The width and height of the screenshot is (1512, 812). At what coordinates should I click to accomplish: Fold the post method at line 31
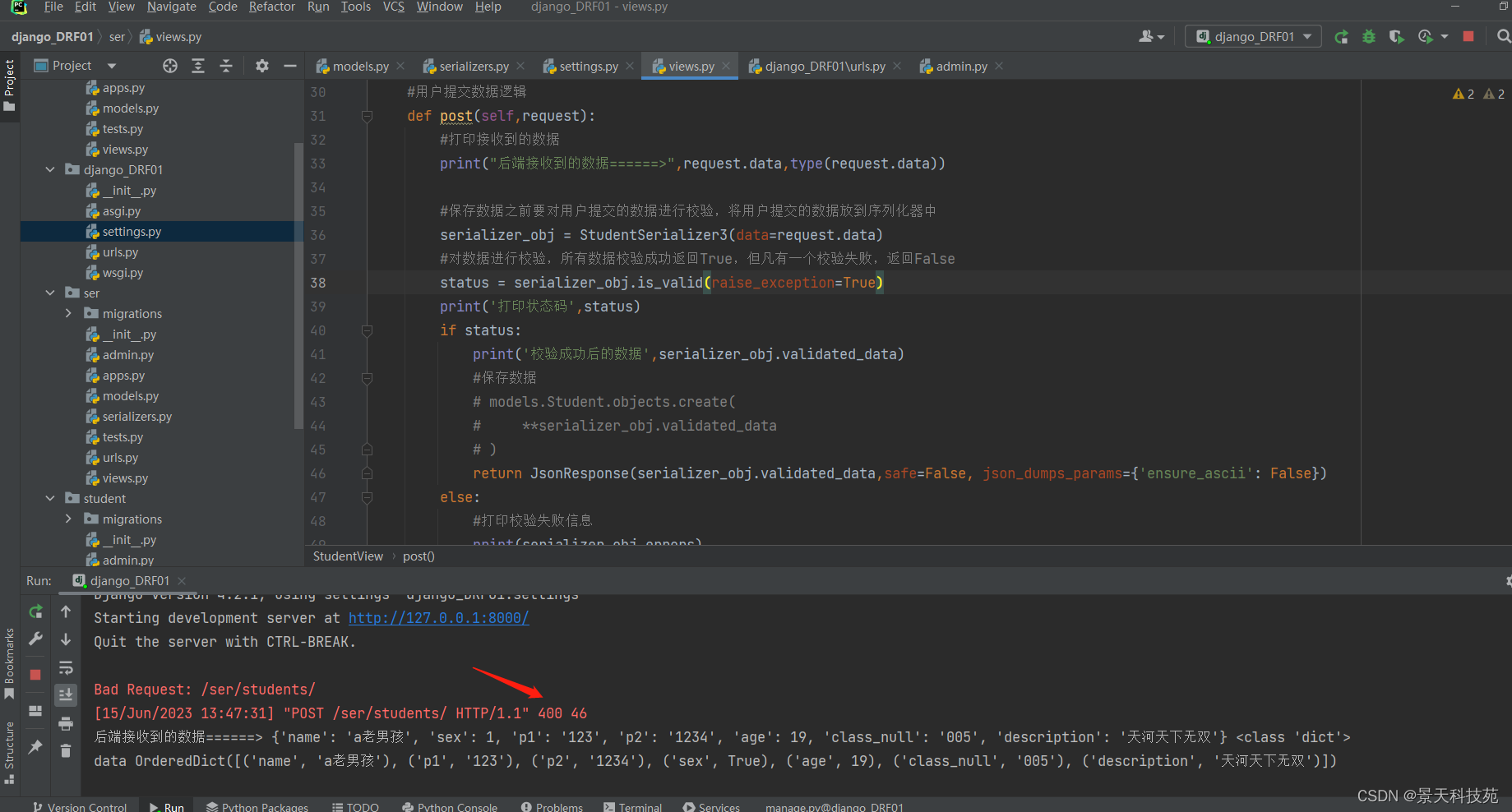[368, 116]
